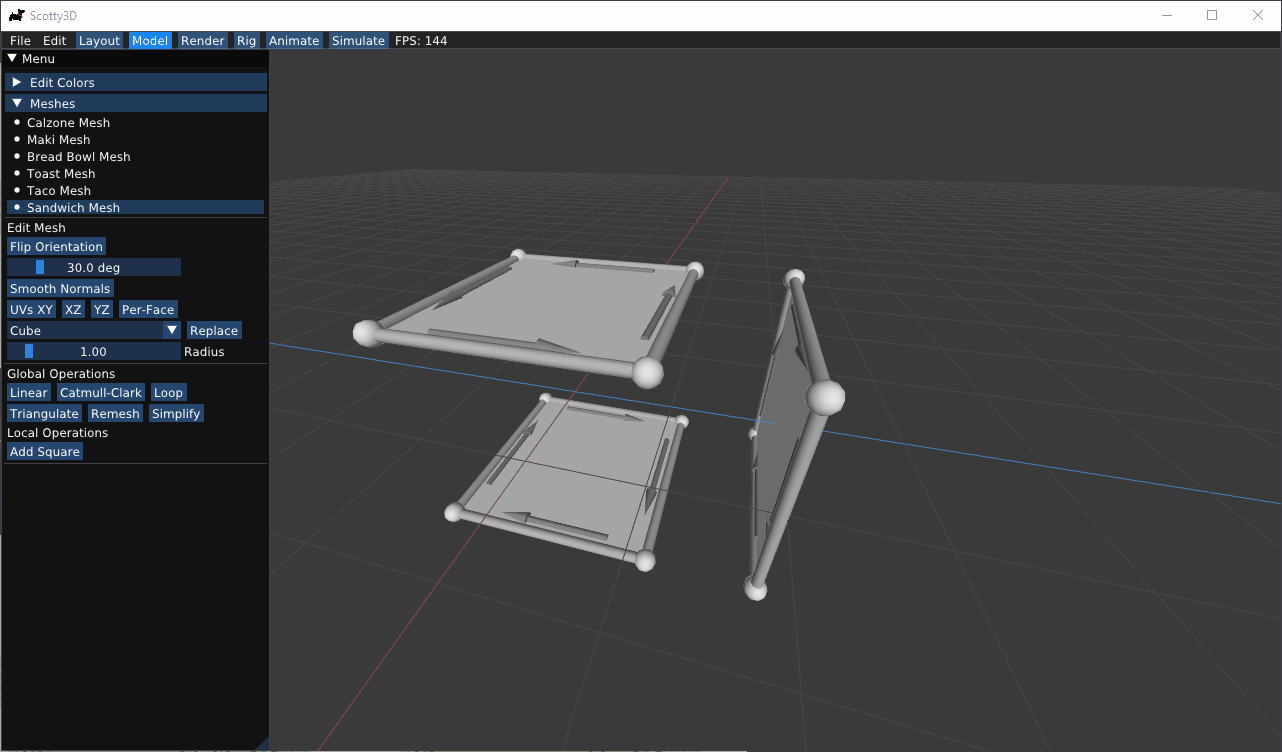Click the YZ UV projection button
Screen dimensions: 1282x752
(101, 310)
